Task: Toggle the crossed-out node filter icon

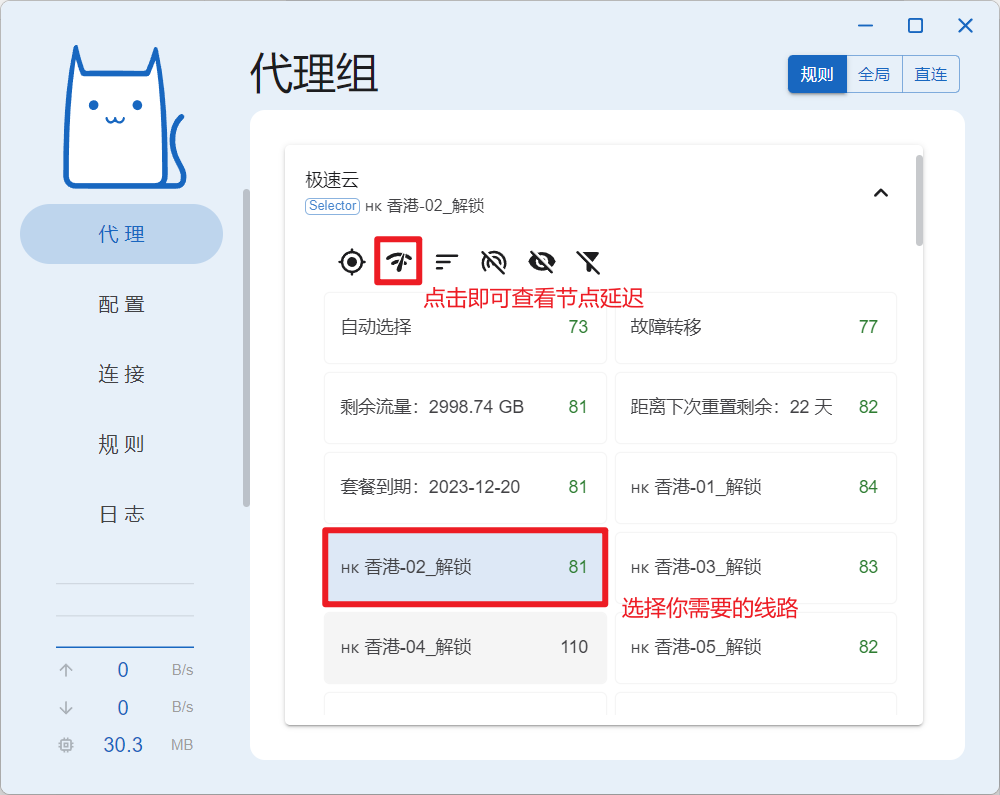Action: (x=589, y=262)
